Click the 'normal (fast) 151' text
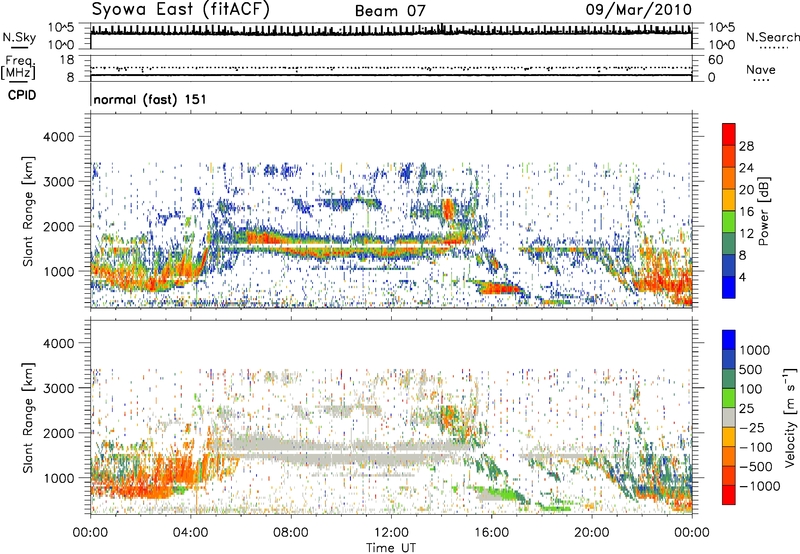 pyautogui.click(x=150, y=99)
